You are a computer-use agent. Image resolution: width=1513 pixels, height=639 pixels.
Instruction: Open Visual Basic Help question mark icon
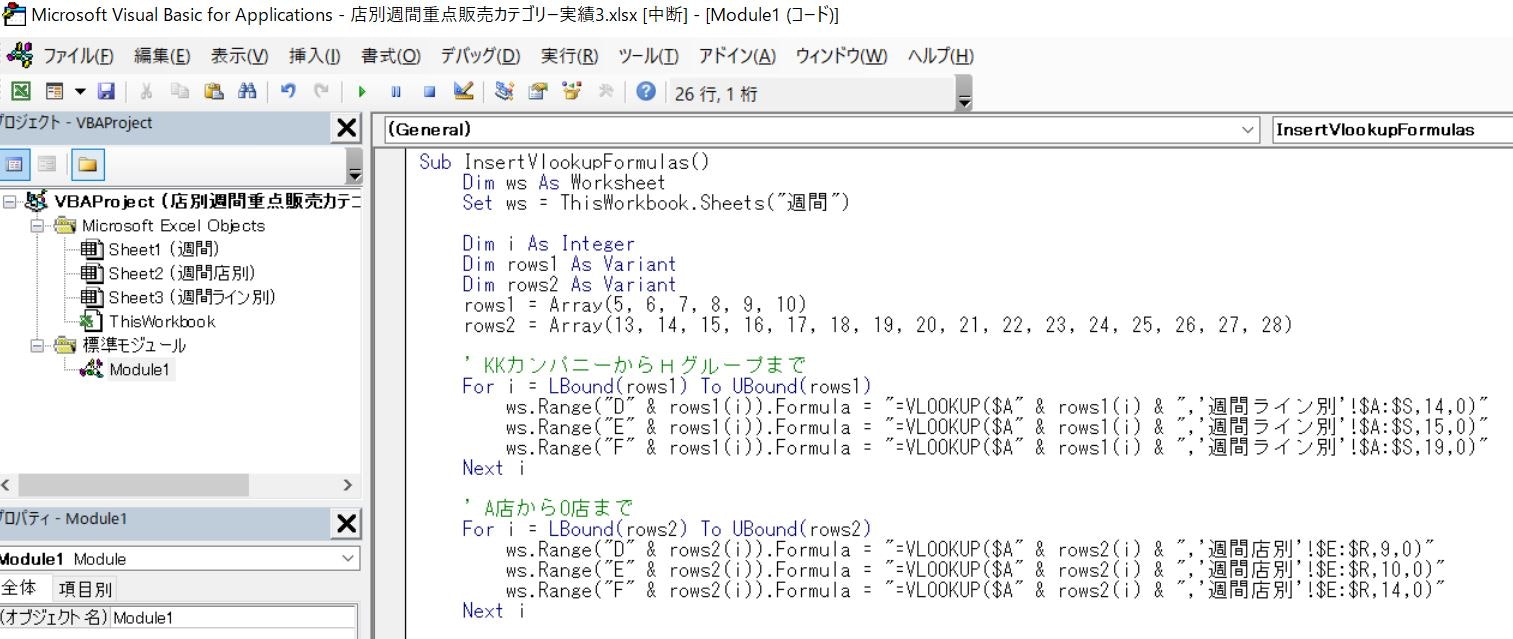tap(646, 92)
